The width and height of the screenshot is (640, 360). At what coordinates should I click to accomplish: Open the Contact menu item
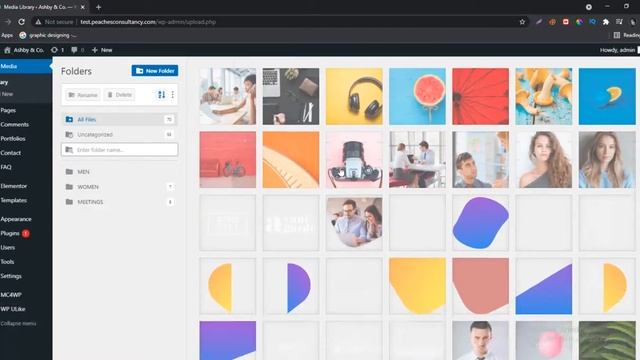coord(11,153)
